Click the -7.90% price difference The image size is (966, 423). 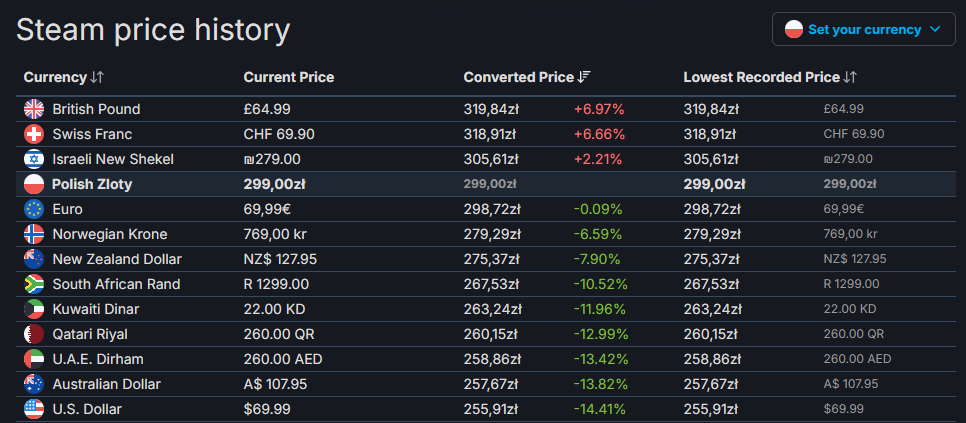[597, 259]
